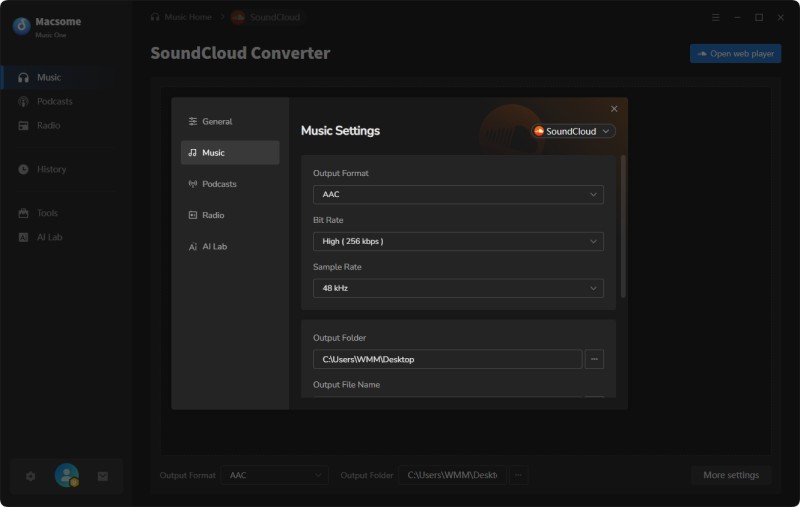The width and height of the screenshot is (800, 507).
Task: Go to Music Home breadcrumb
Action: click(x=181, y=17)
